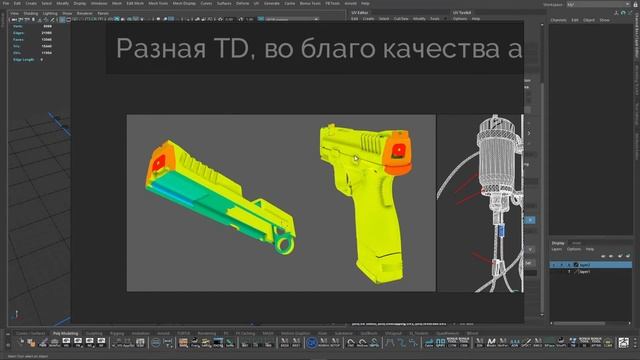Select the Anim tab in Layer Editor

(x=576, y=243)
